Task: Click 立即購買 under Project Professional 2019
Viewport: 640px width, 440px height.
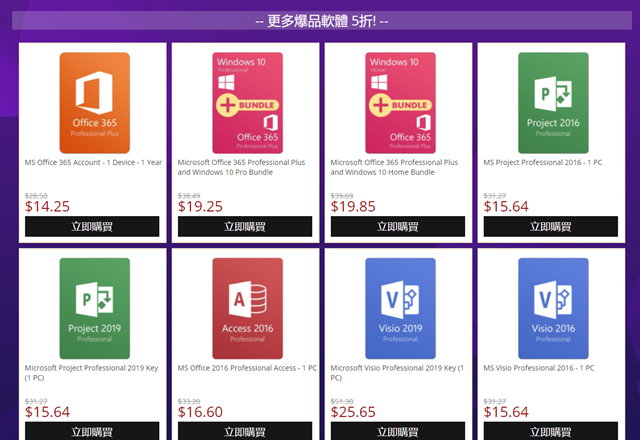Action: [92, 431]
